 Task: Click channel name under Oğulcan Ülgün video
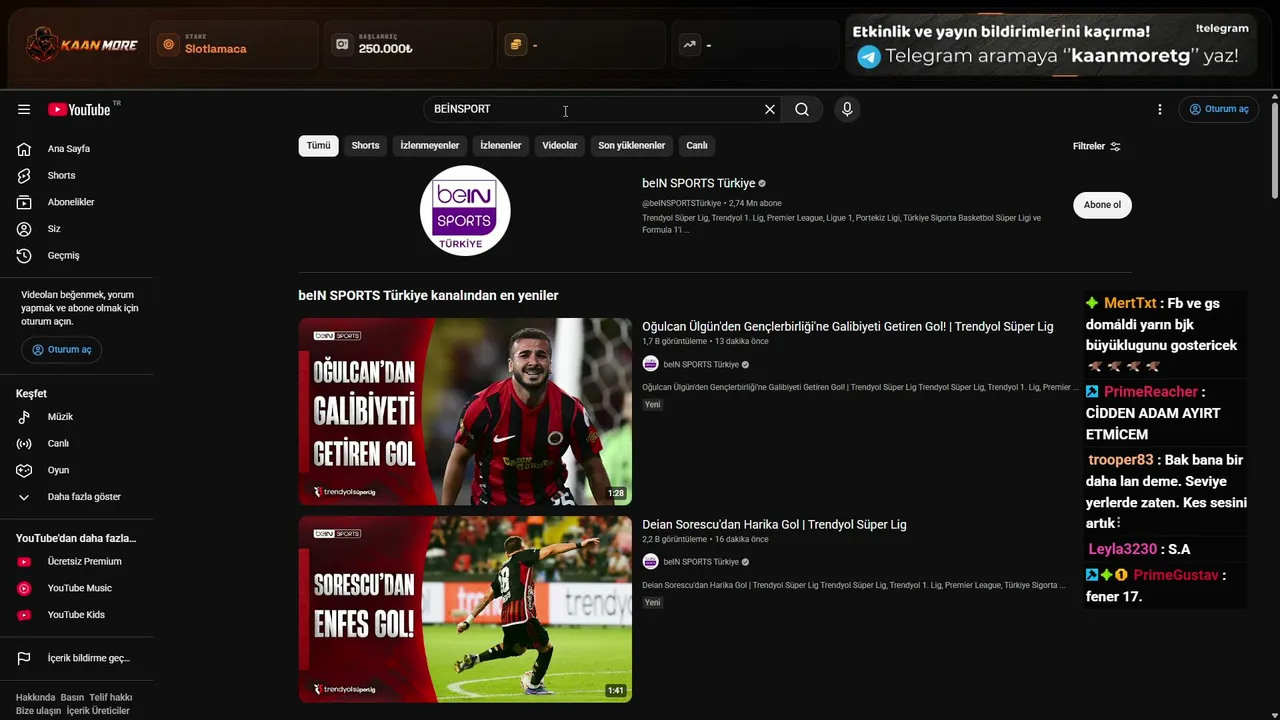(701, 365)
